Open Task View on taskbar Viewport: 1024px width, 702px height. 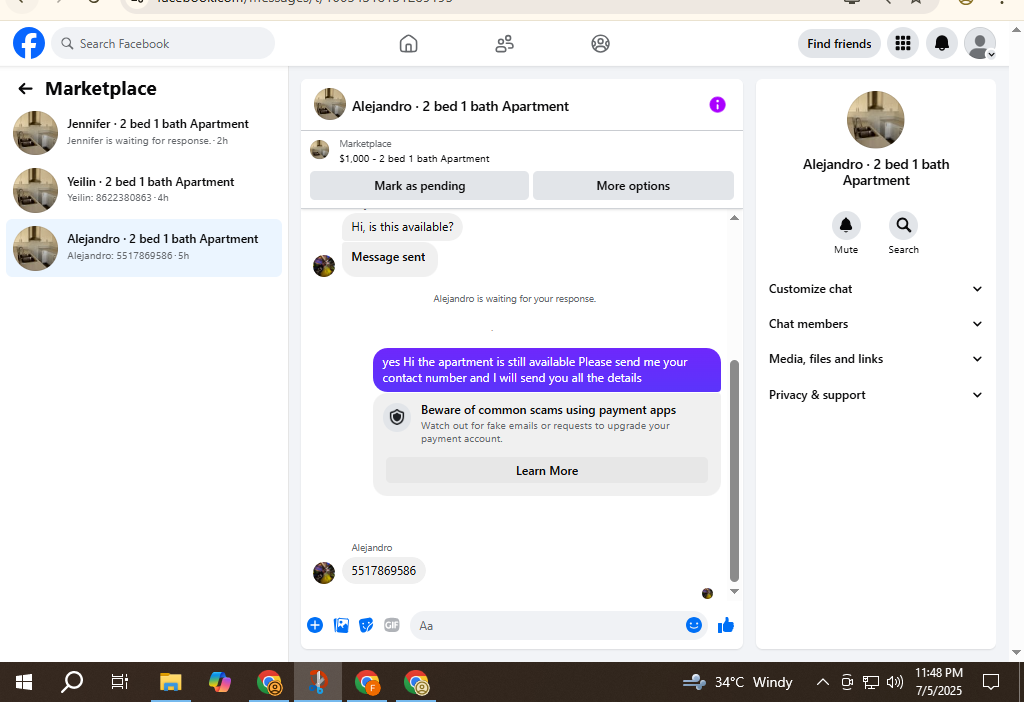pos(120,682)
